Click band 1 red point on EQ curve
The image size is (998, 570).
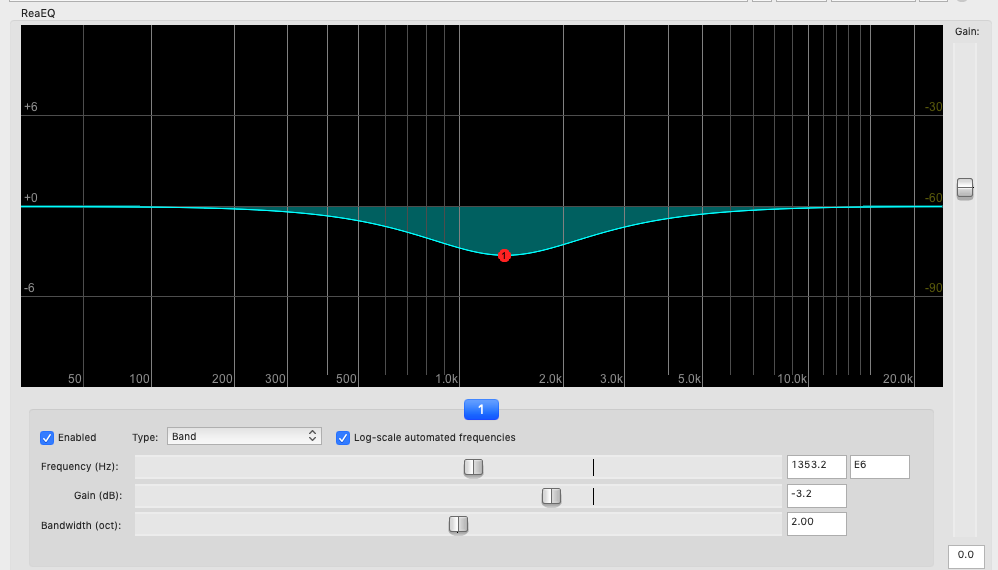point(504,256)
